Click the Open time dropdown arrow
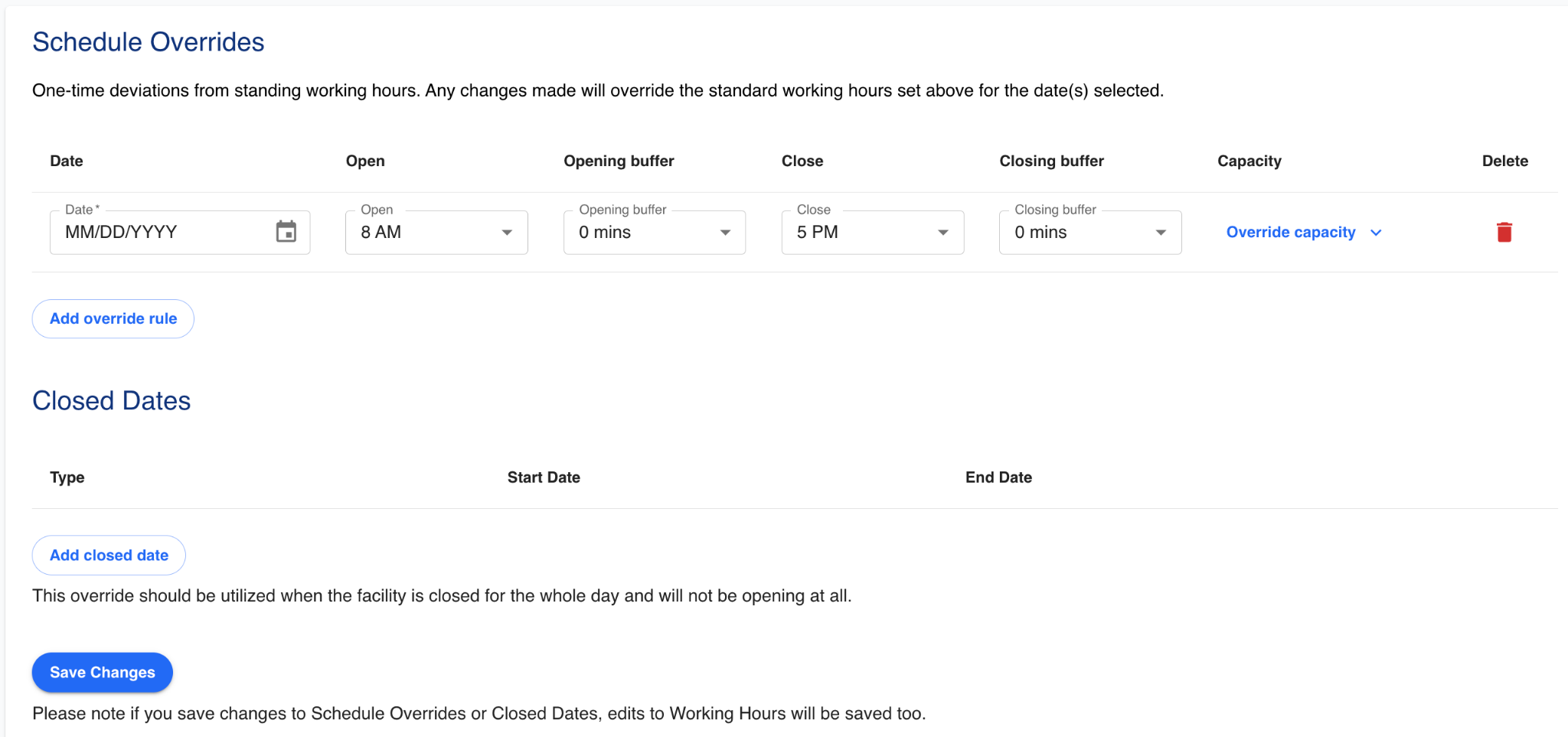The height and width of the screenshot is (737, 1568). pyautogui.click(x=507, y=233)
